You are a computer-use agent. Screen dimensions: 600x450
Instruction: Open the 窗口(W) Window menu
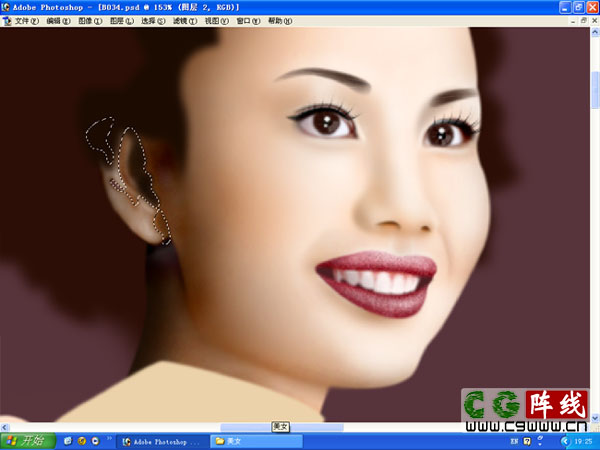pyautogui.click(x=248, y=21)
